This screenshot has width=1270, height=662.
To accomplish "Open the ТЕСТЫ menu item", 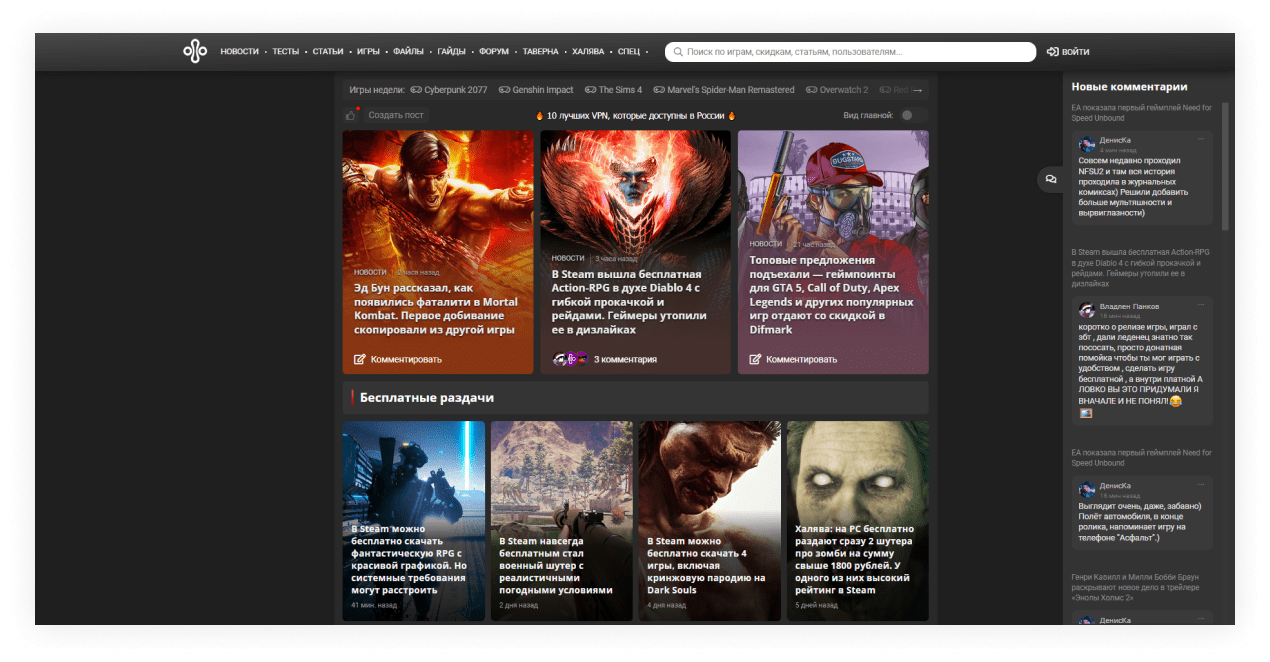I will [286, 52].
